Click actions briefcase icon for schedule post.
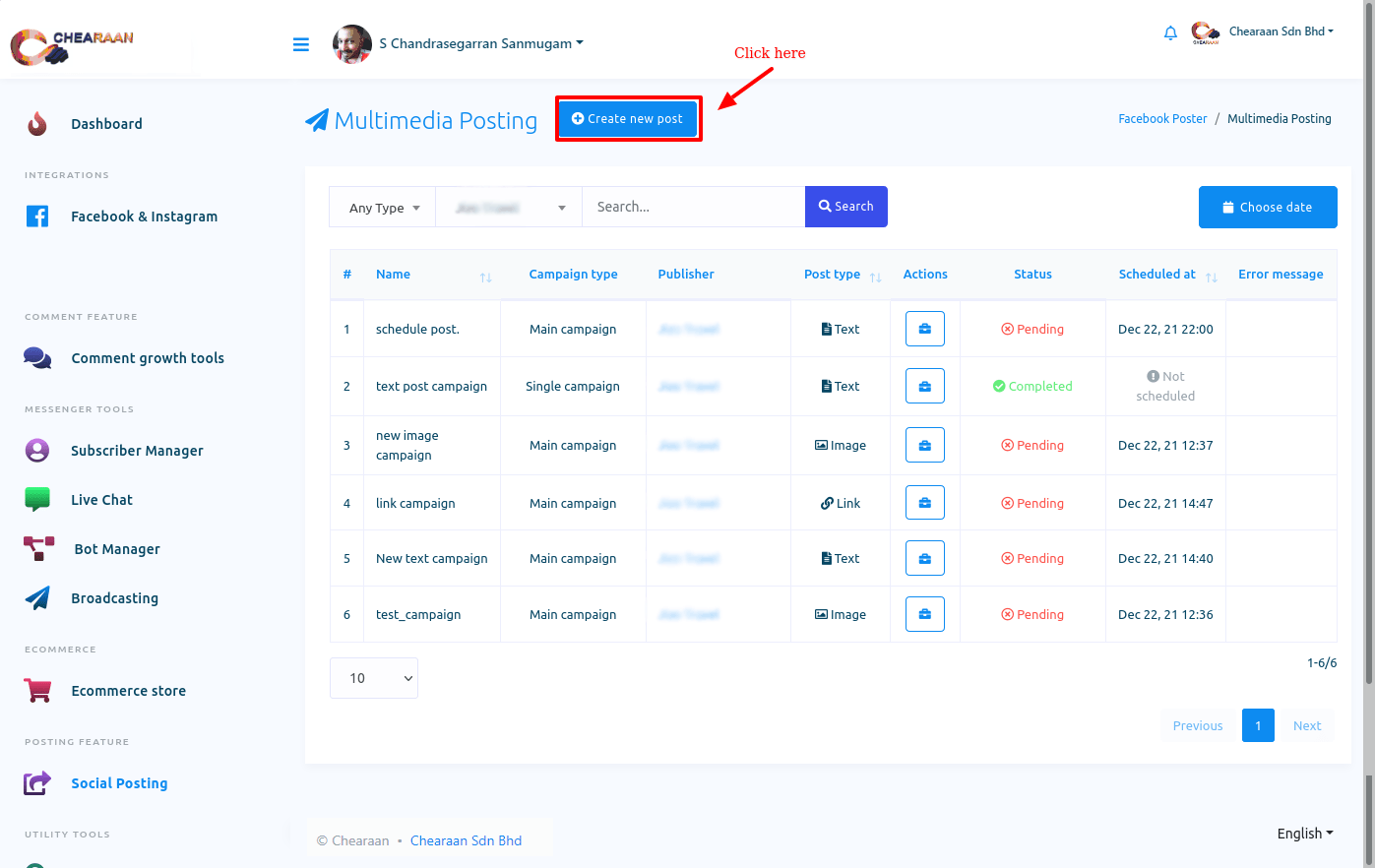This screenshot has width=1375, height=868. (x=924, y=329)
